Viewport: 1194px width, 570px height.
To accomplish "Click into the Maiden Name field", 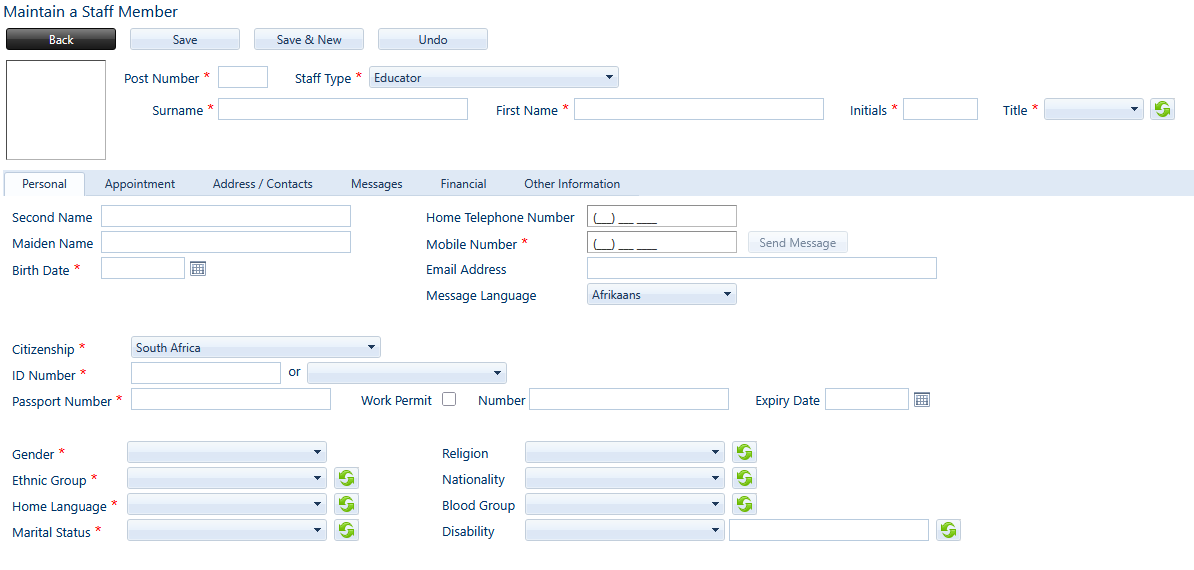I will (226, 242).
